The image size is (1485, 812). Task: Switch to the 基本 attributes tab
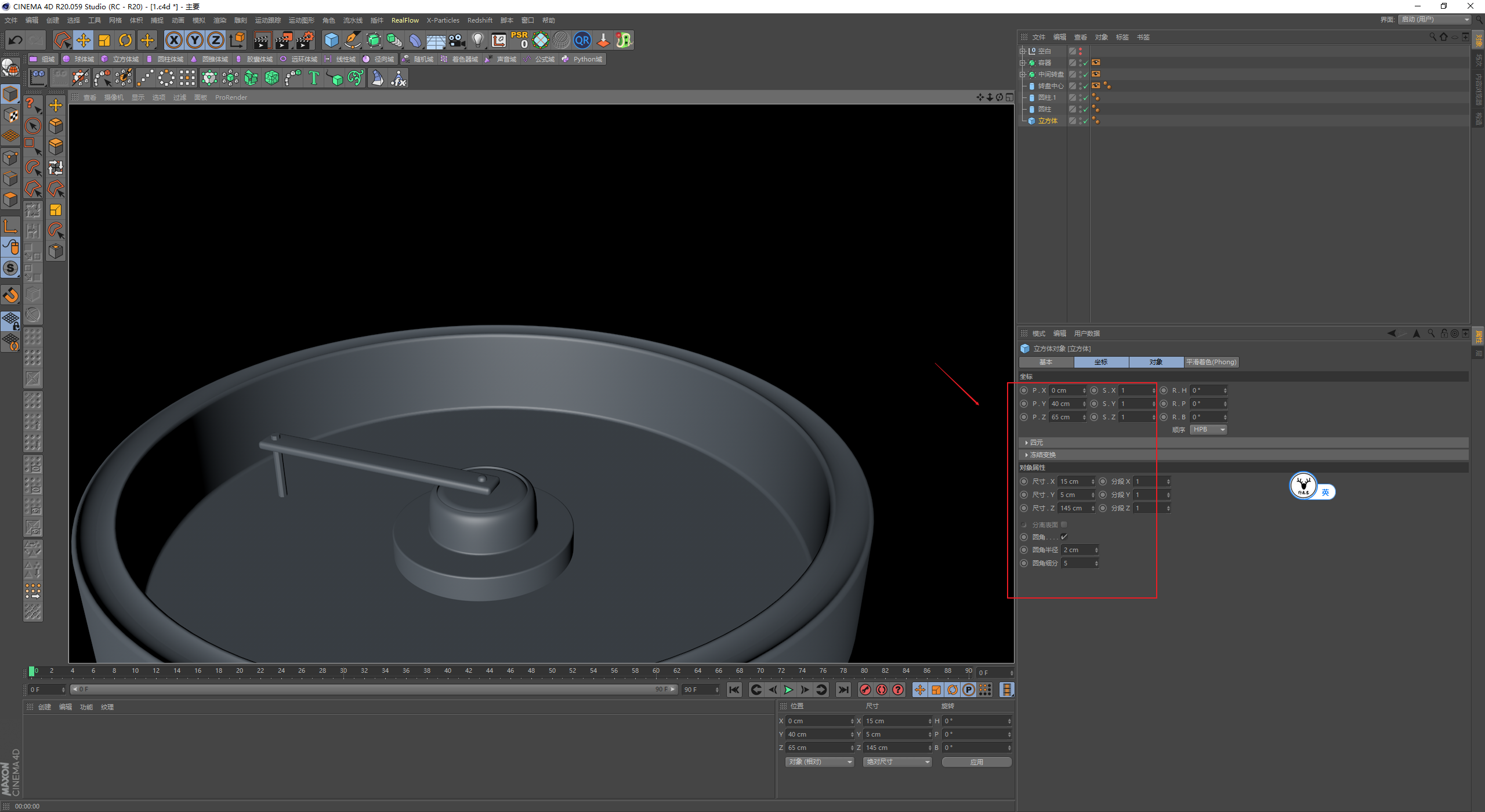point(1046,362)
